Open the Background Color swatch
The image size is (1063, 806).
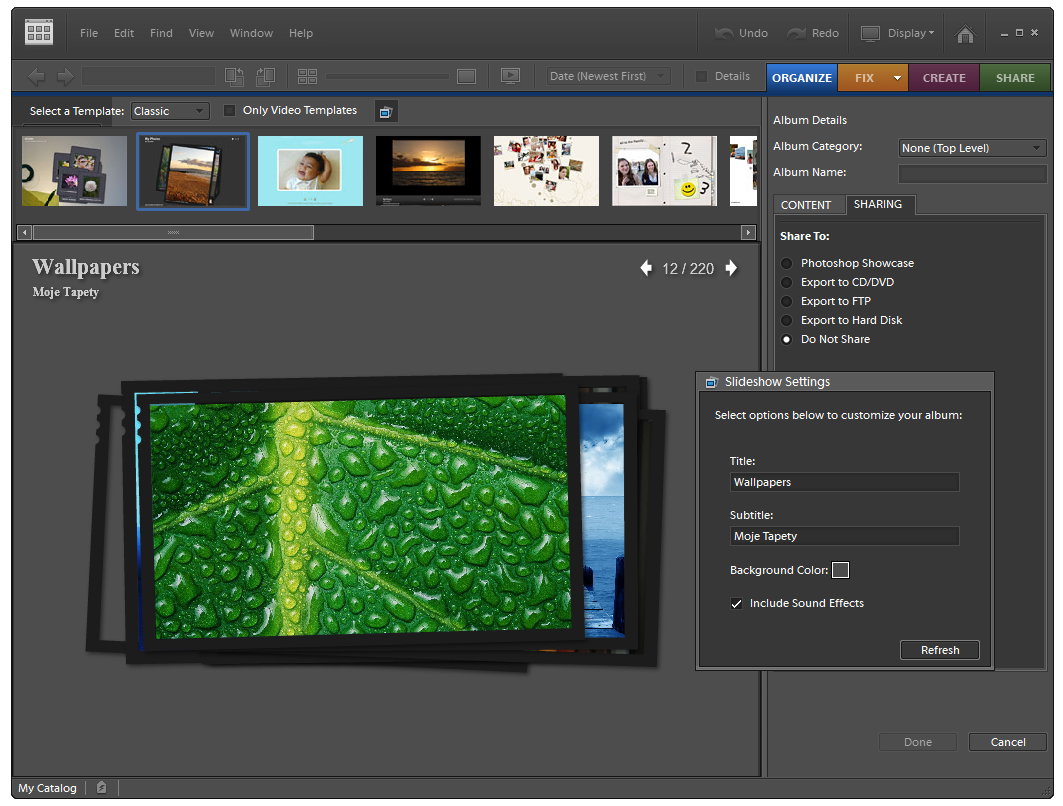pyautogui.click(x=840, y=570)
